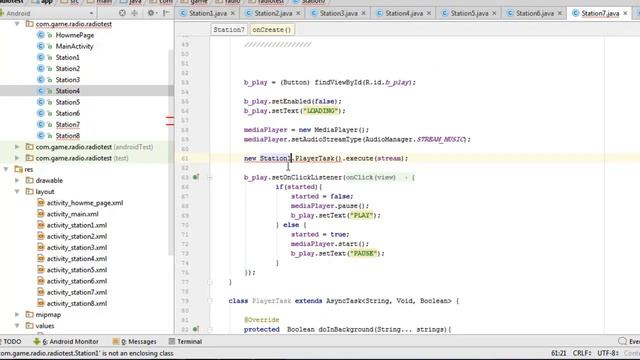Viewport: 640px width, 360px height.
Task: Click the scroll from source target icon
Action: 122,13
